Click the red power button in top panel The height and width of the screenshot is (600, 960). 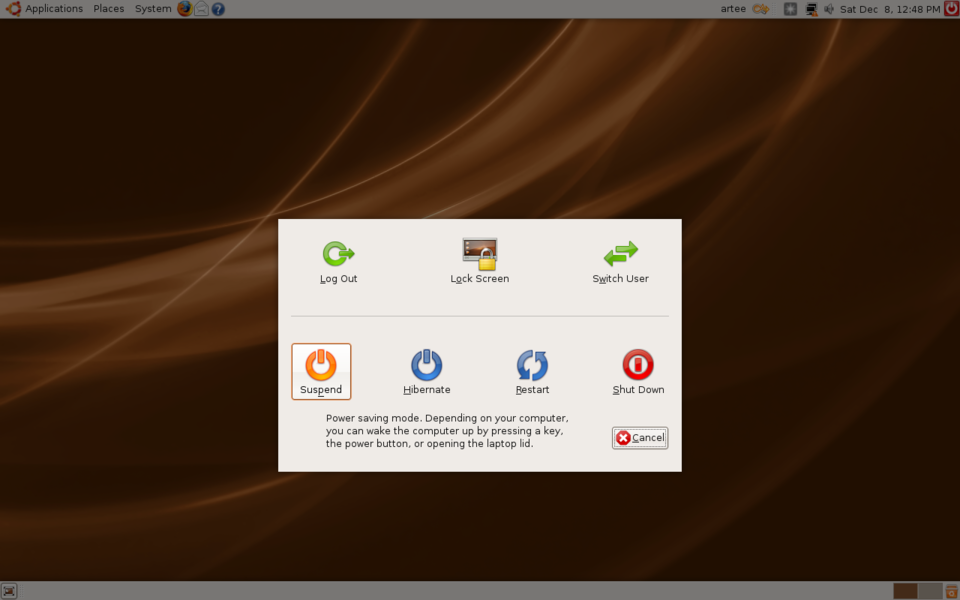pyautogui.click(x=951, y=9)
